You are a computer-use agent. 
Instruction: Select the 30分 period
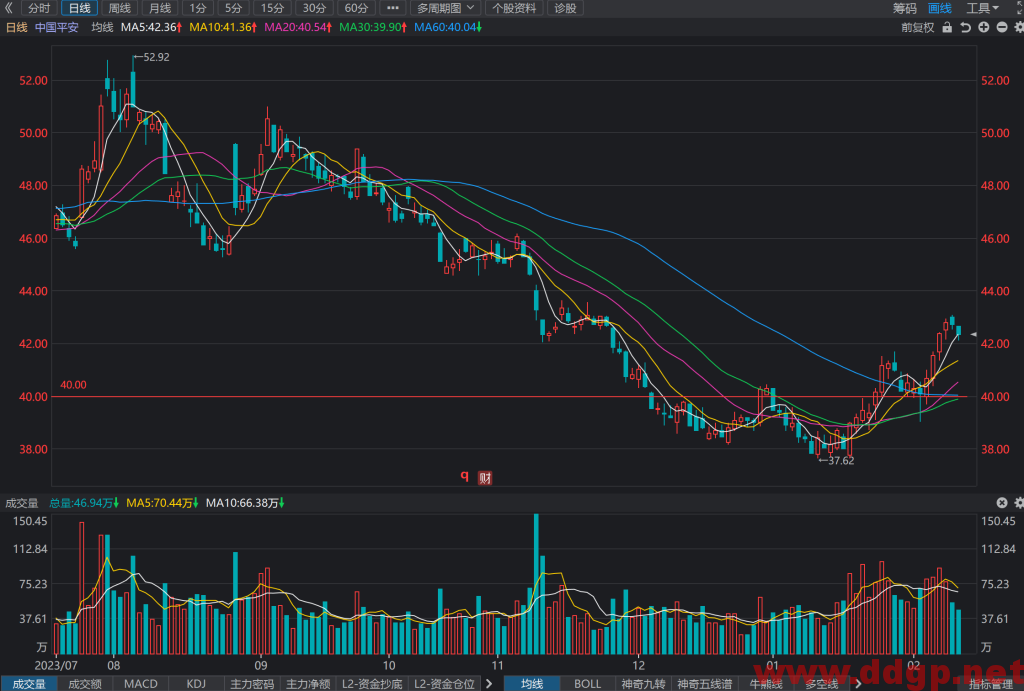314,8
